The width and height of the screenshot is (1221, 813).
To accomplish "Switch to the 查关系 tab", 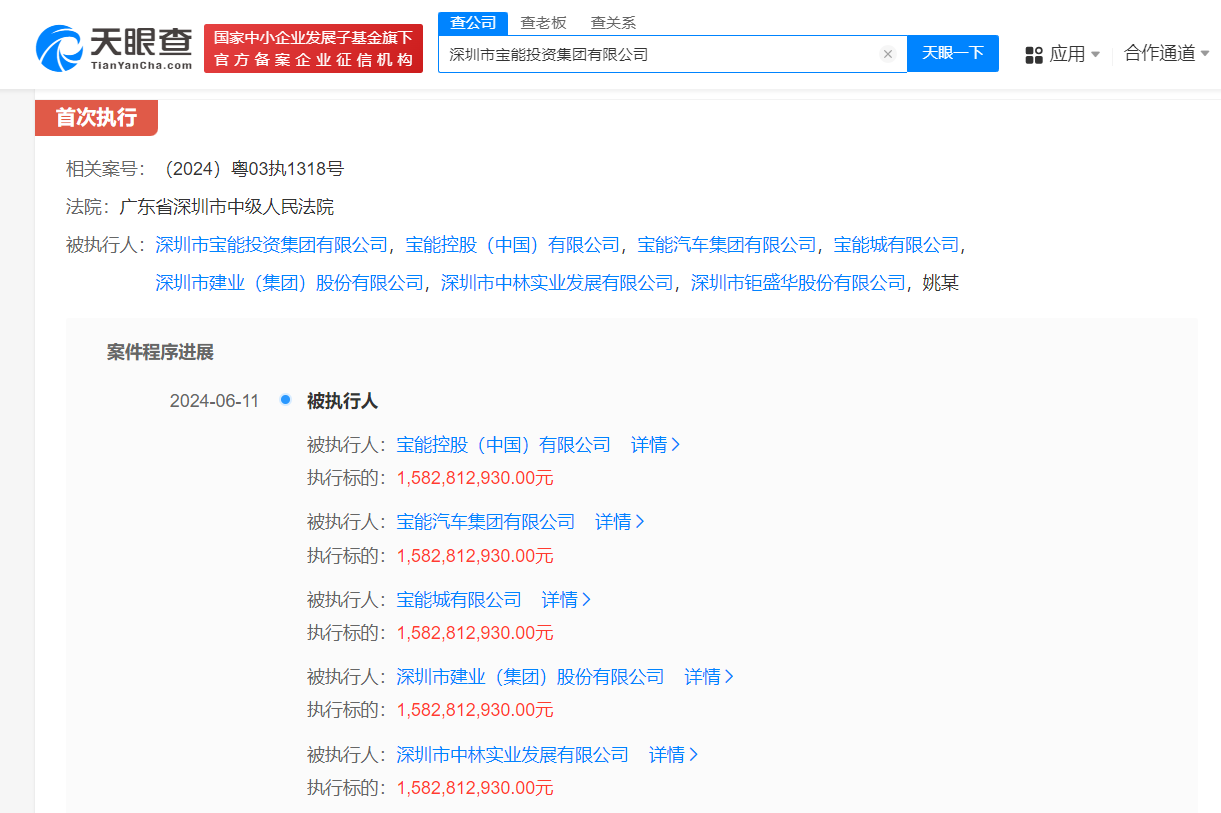I will pos(613,23).
